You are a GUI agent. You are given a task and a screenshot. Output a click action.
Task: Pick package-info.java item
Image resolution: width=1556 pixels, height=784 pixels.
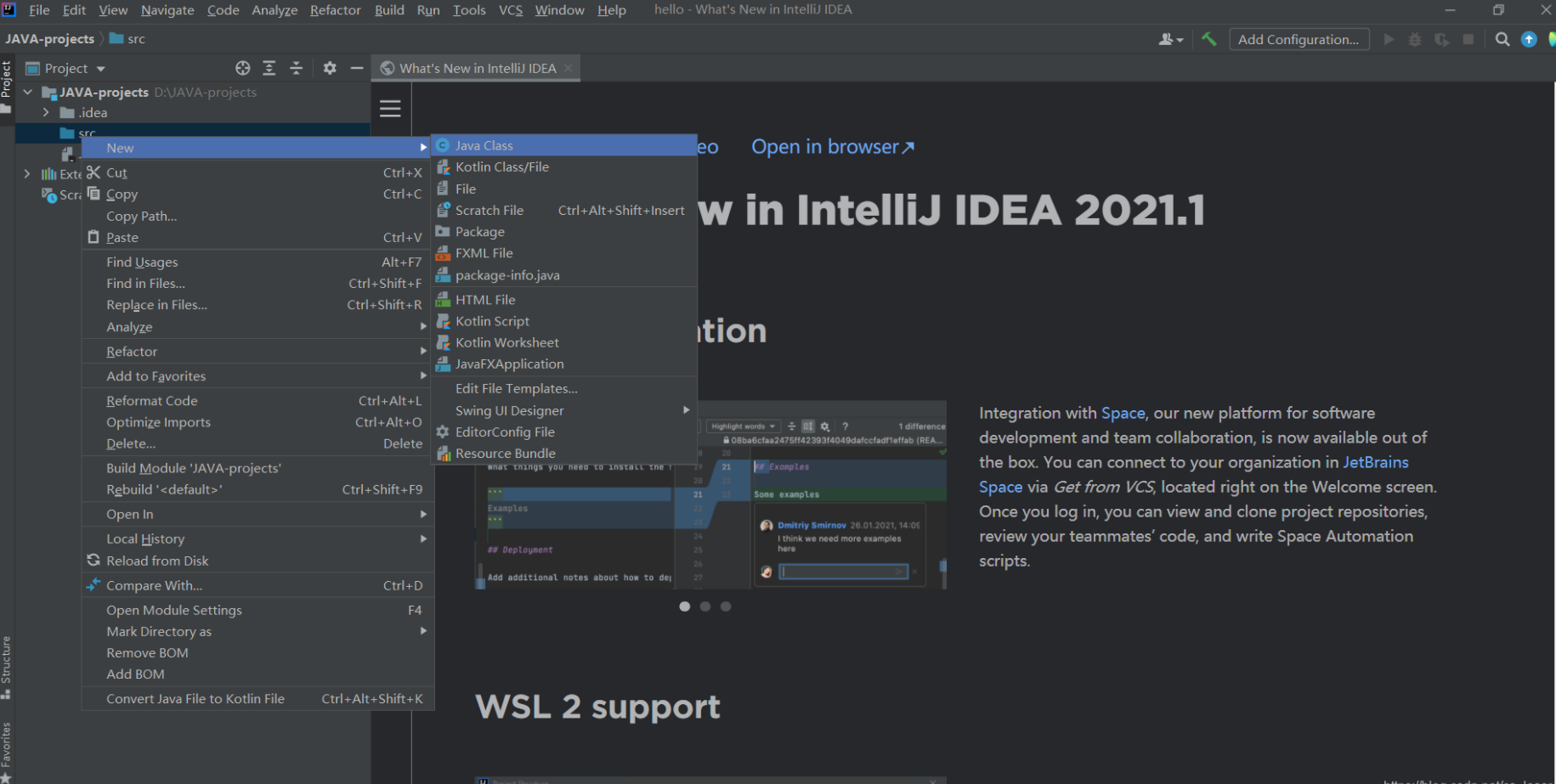pyautogui.click(x=564, y=275)
